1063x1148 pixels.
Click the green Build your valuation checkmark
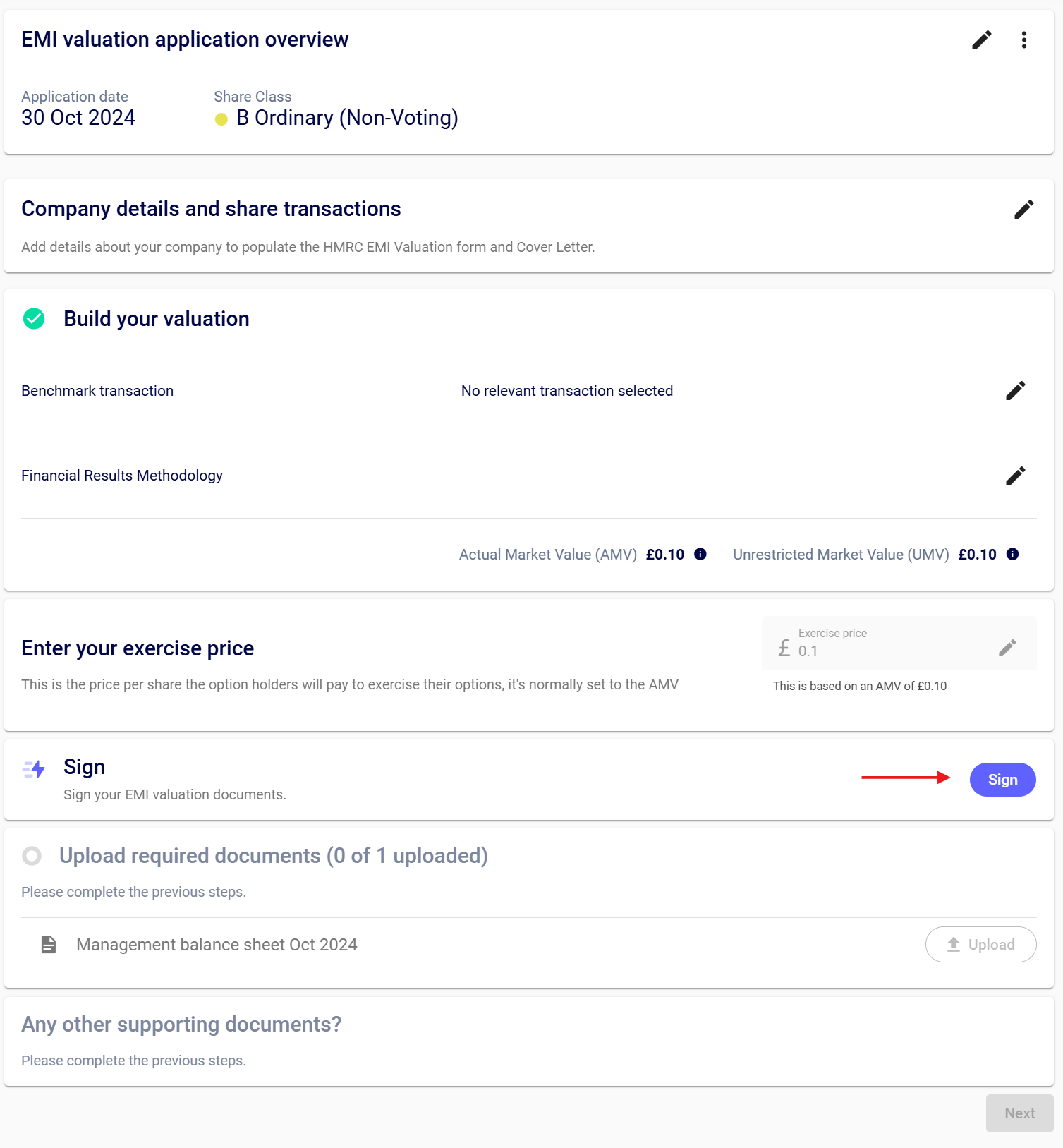pos(34,319)
